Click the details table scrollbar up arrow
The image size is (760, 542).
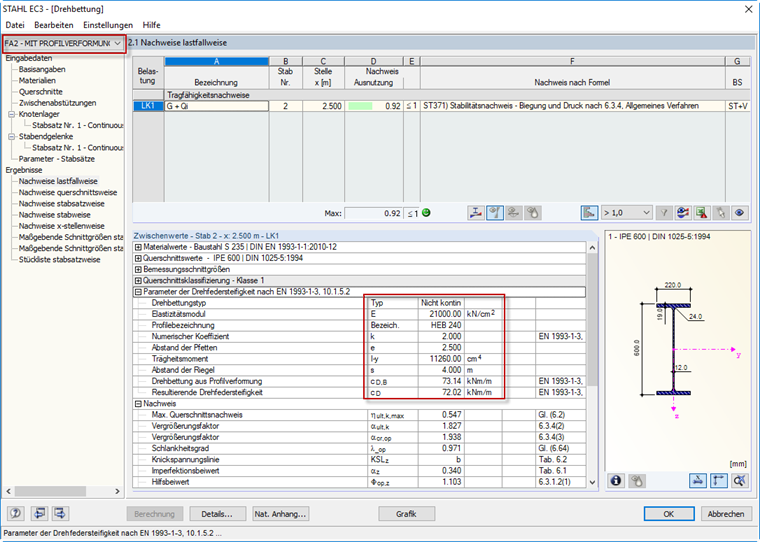point(592,248)
